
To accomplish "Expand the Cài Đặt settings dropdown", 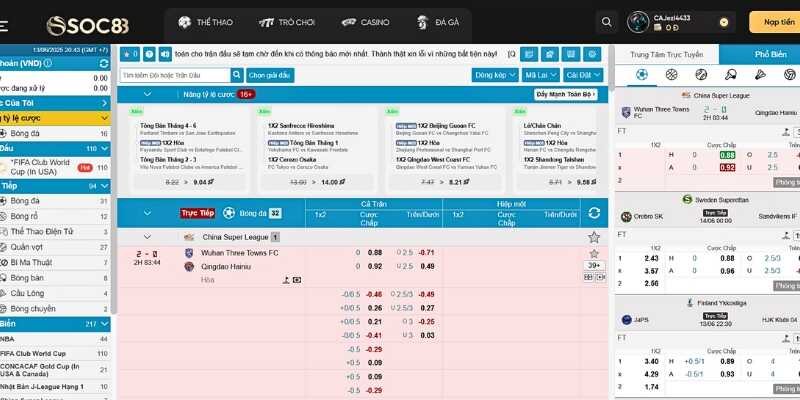I will [x=582, y=74].
